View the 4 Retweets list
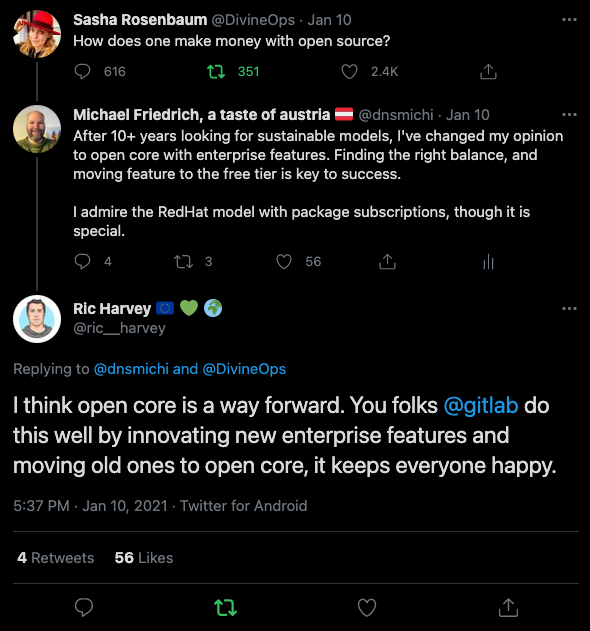The height and width of the screenshot is (631, 590). point(56,558)
